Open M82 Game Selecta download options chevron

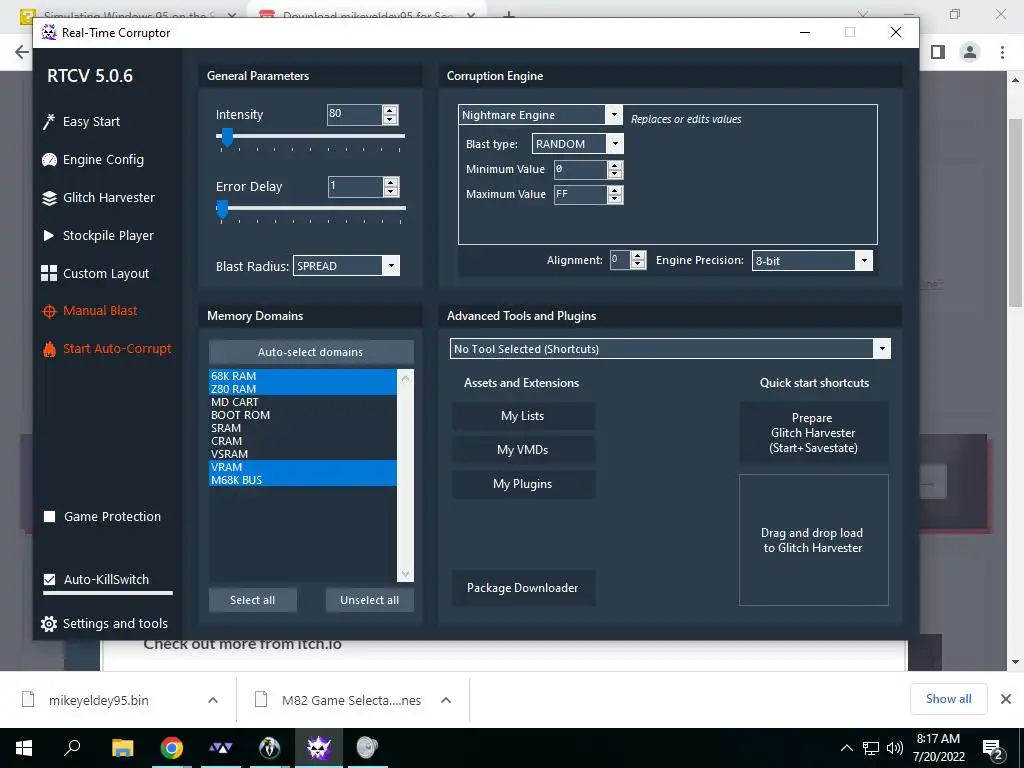tap(446, 700)
